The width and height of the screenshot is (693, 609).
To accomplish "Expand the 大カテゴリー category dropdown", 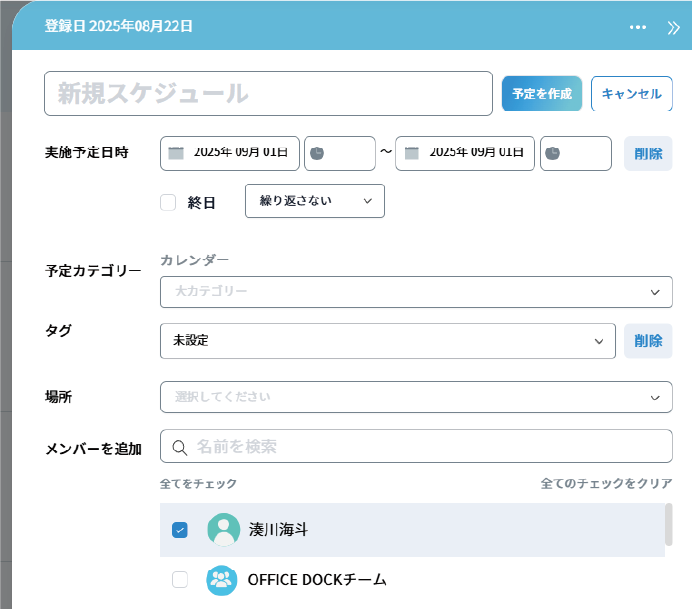I will pos(415,292).
